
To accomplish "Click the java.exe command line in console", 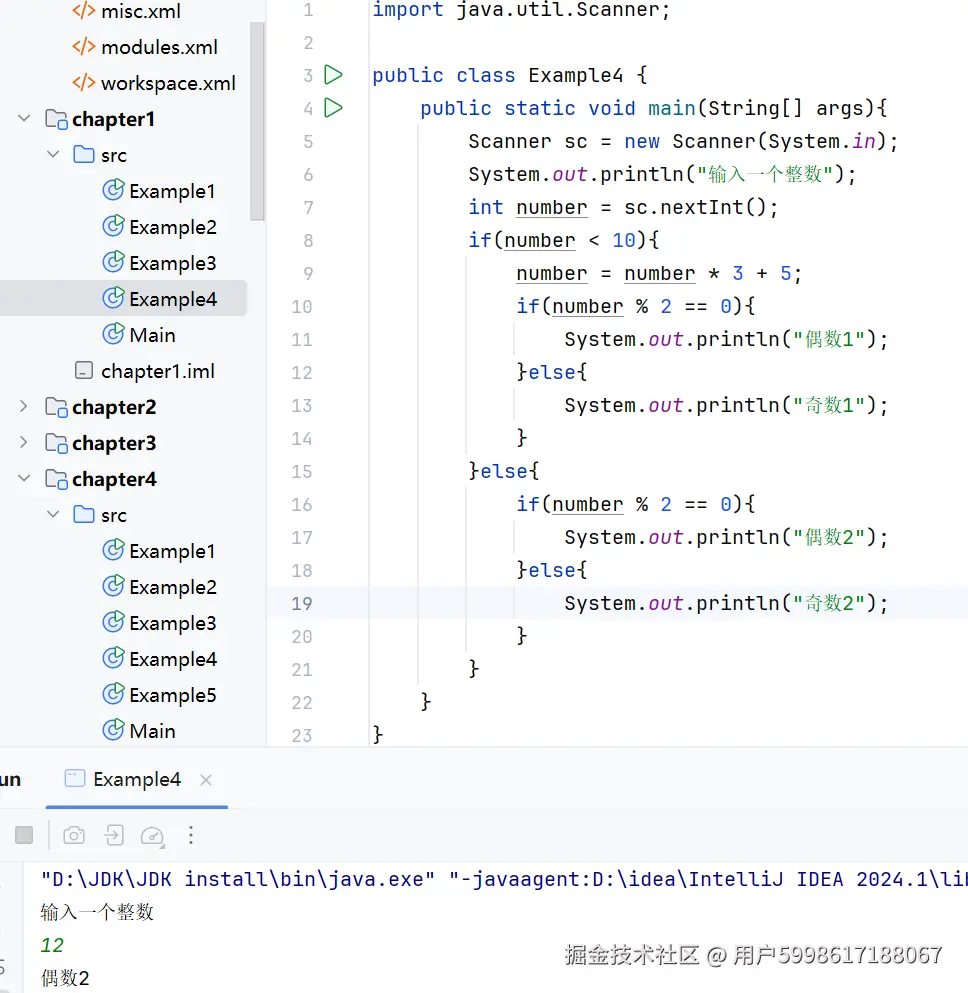I will pyautogui.click(x=504, y=879).
